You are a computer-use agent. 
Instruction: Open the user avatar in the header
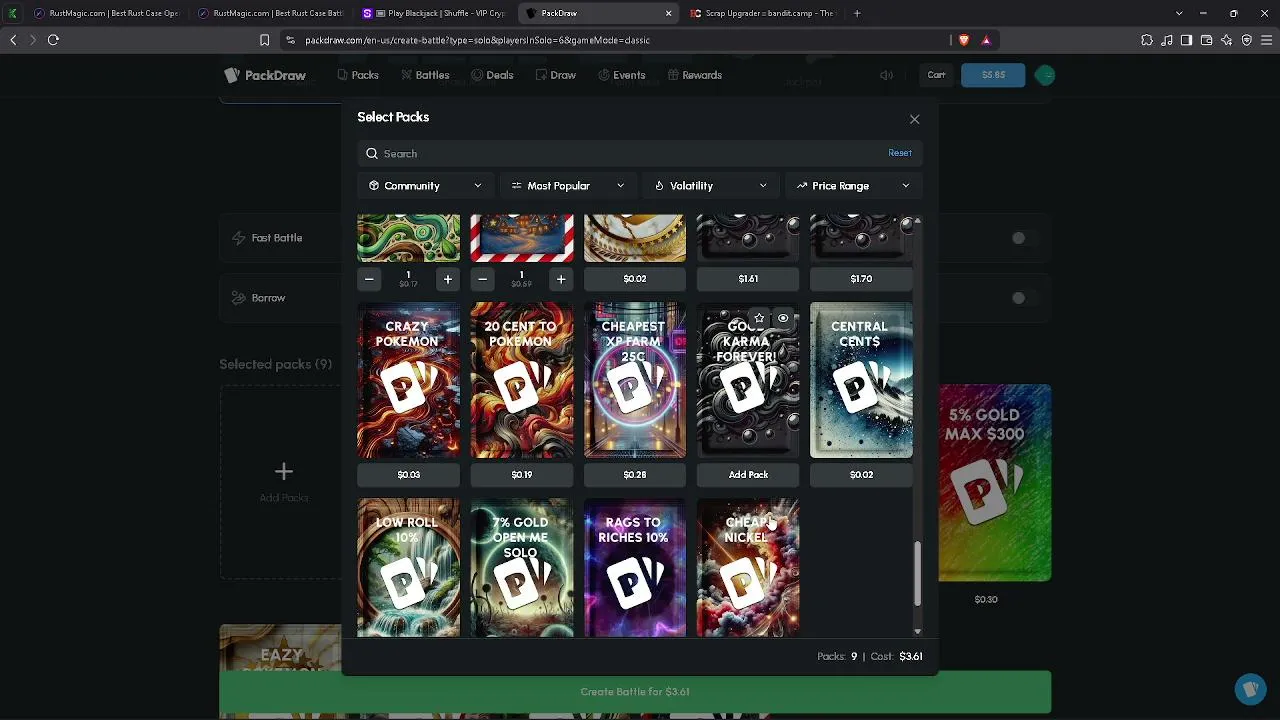[x=1045, y=75]
